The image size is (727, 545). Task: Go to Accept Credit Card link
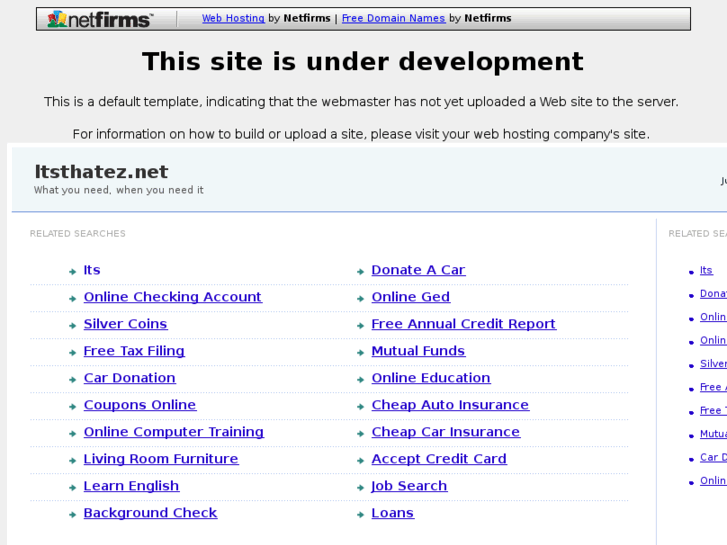439,459
